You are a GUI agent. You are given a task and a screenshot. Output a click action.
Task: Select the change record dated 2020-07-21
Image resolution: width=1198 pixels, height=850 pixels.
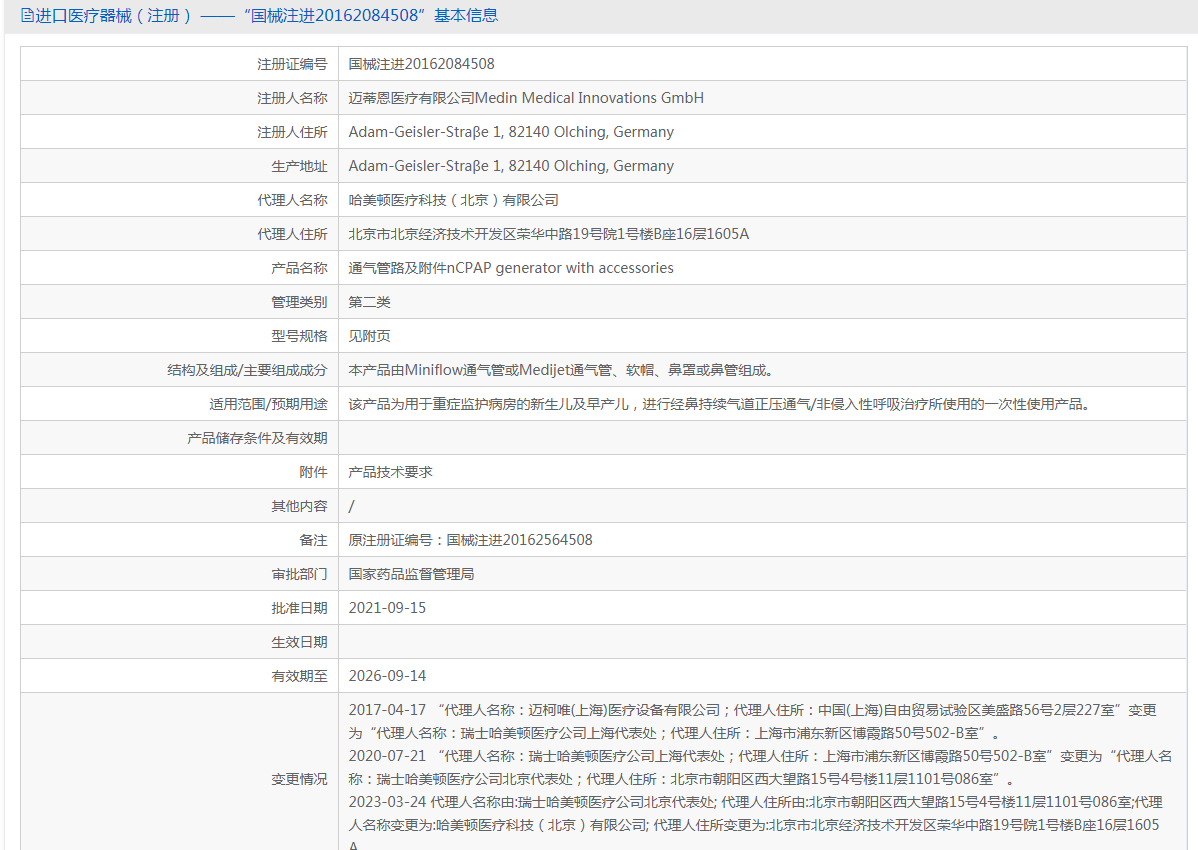(x=760, y=768)
